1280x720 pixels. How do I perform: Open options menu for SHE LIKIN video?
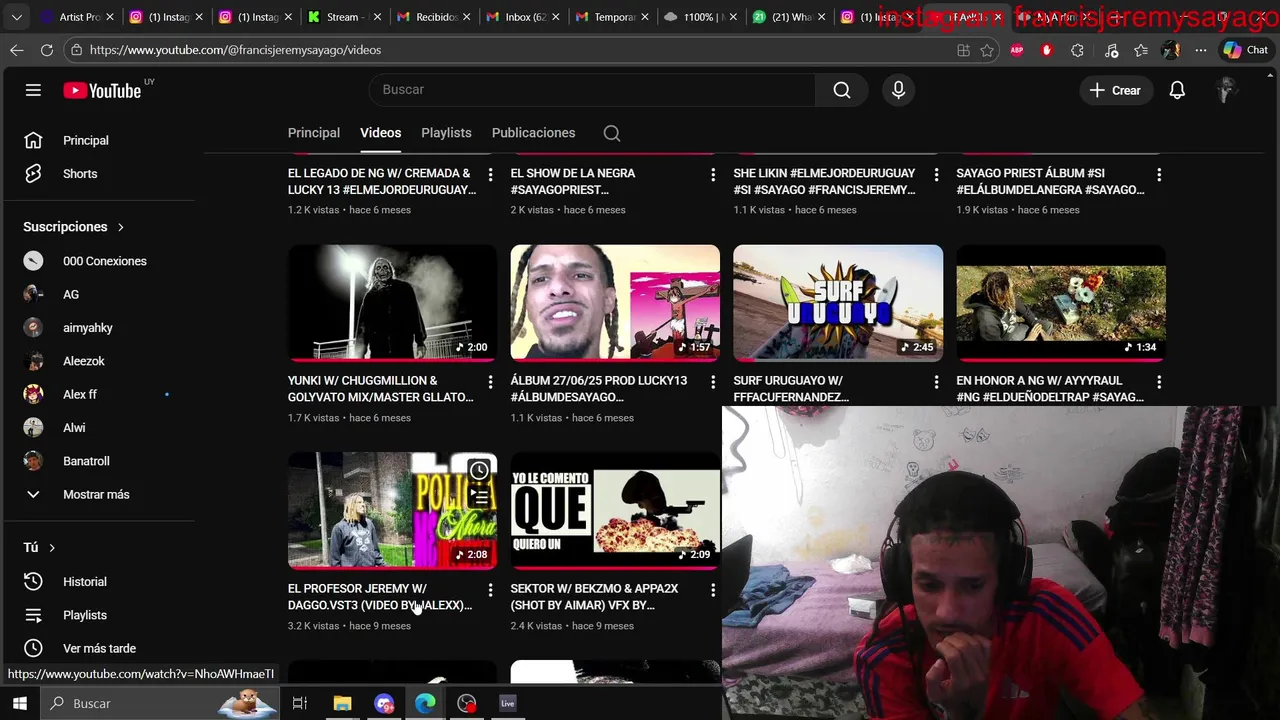(x=936, y=175)
